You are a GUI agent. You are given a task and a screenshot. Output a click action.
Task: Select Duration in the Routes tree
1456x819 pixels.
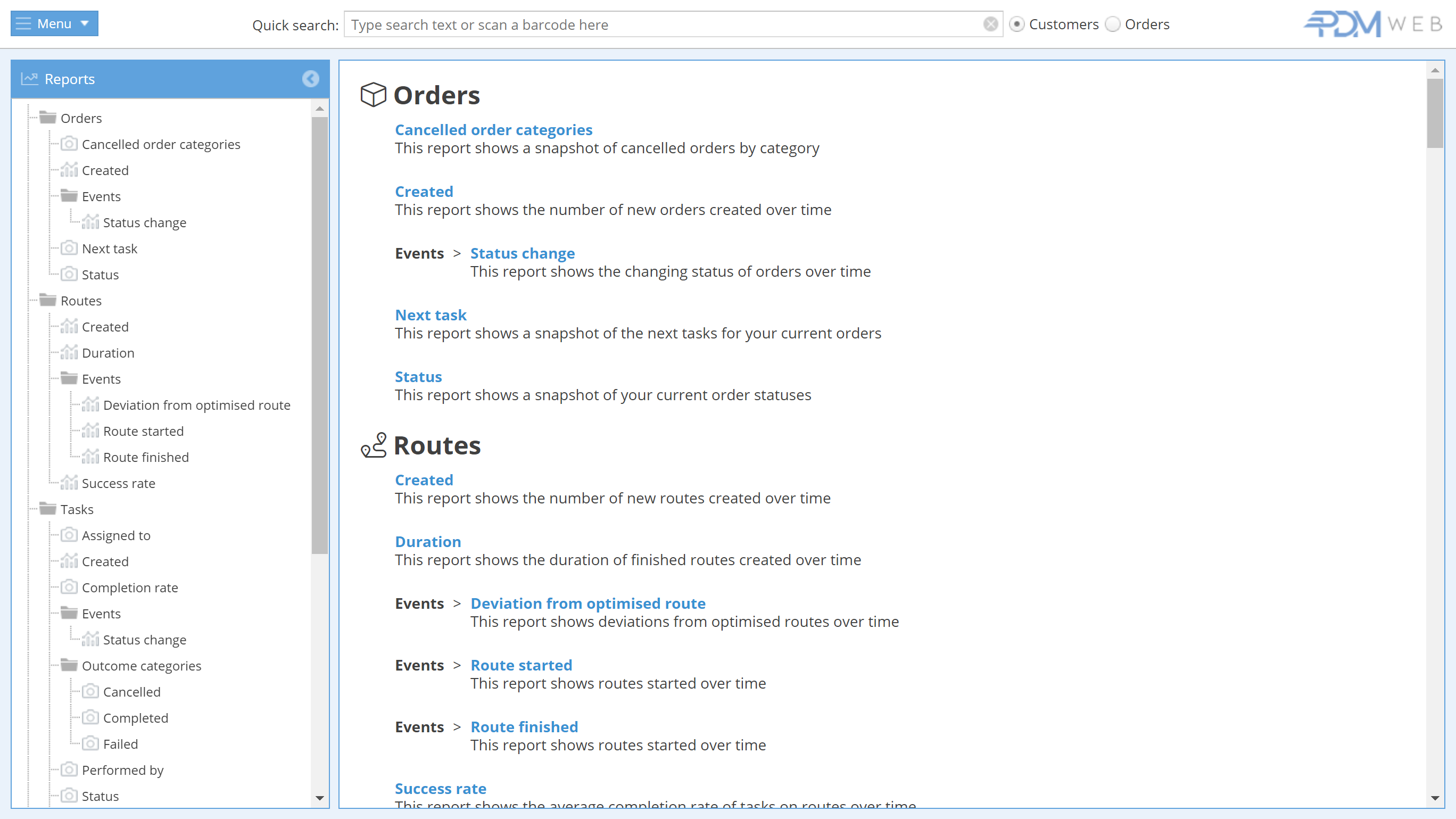(x=108, y=353)
